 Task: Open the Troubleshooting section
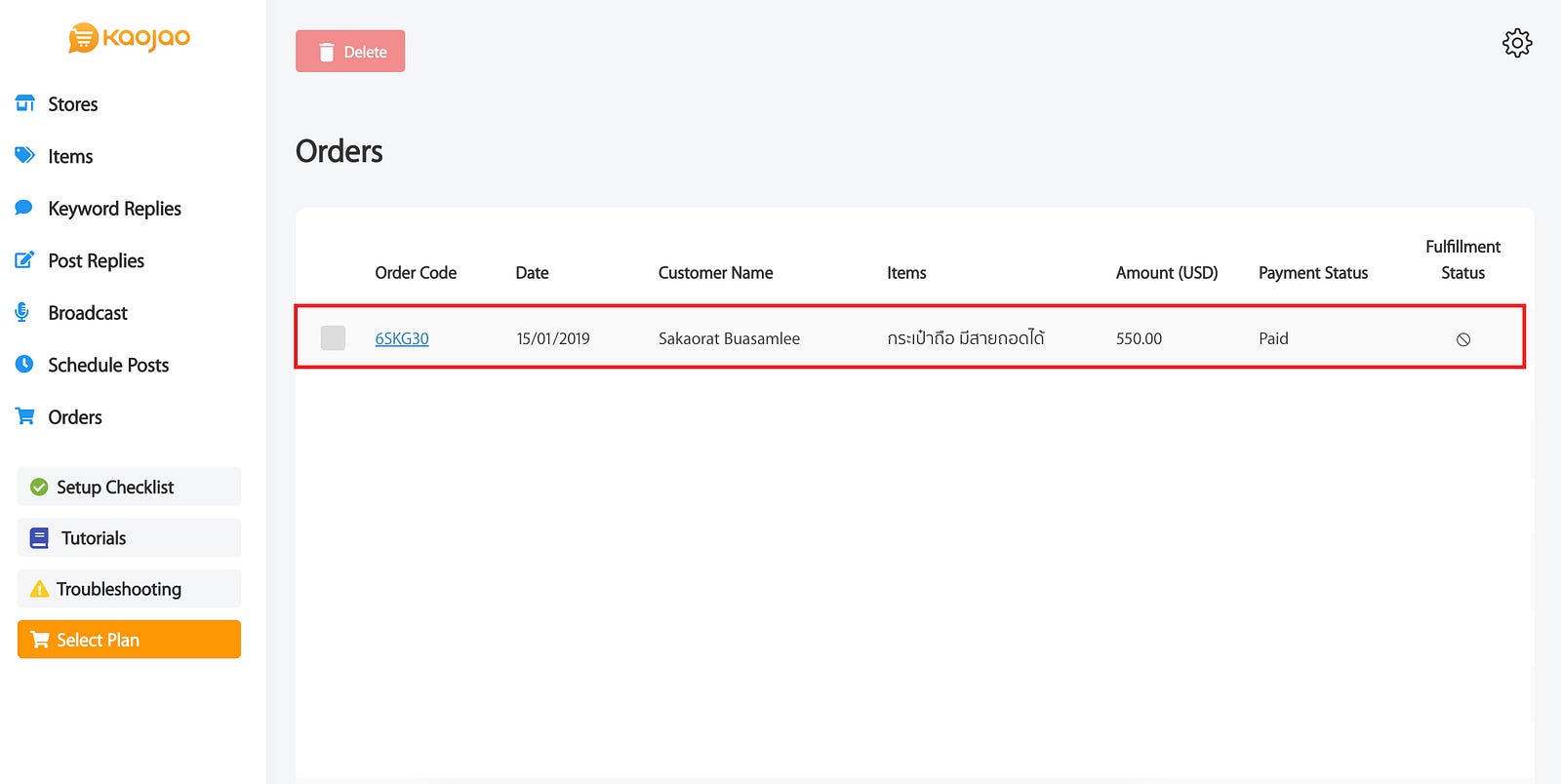click(129, 589)
